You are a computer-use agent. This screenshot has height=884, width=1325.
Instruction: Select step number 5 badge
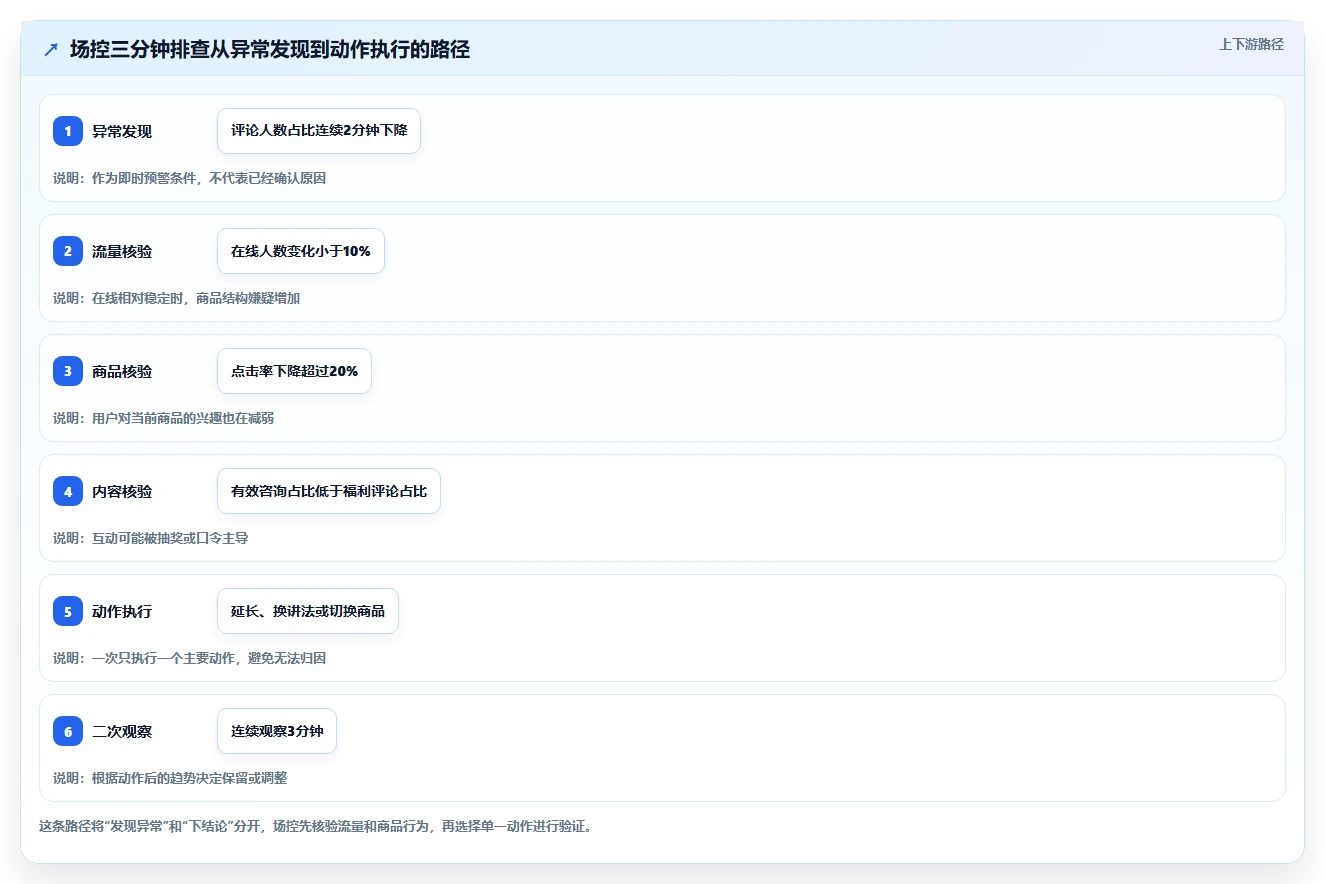(x=68, y=611)
